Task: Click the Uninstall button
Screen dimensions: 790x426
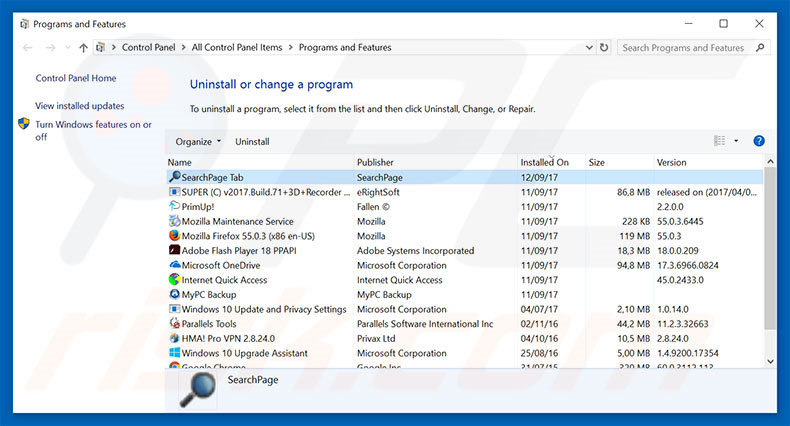Action: (x=252, y=142)
